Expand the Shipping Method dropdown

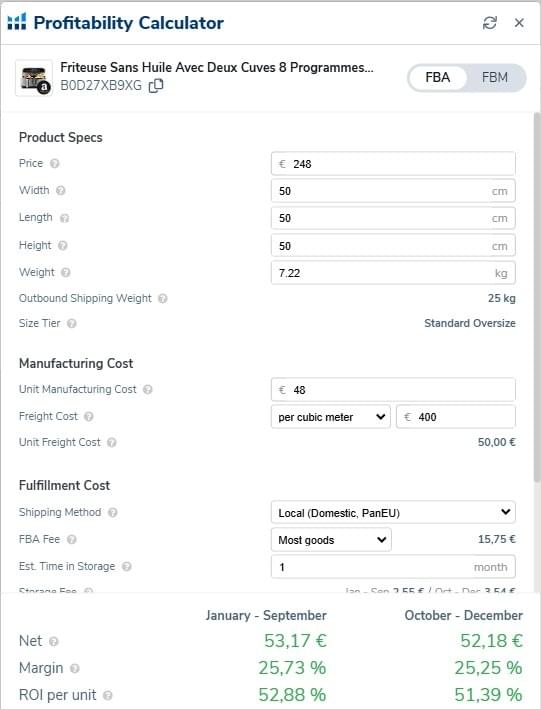[393, 513]
